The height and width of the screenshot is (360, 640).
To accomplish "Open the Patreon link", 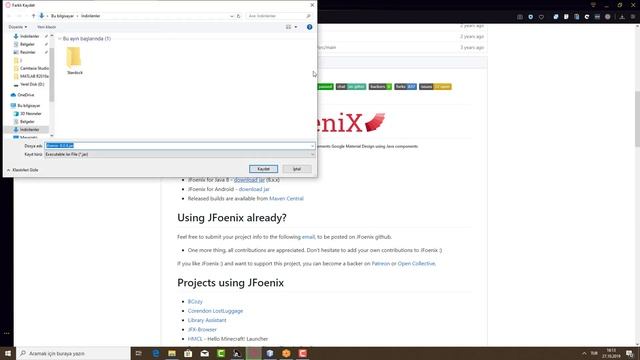I will point(380,264).
